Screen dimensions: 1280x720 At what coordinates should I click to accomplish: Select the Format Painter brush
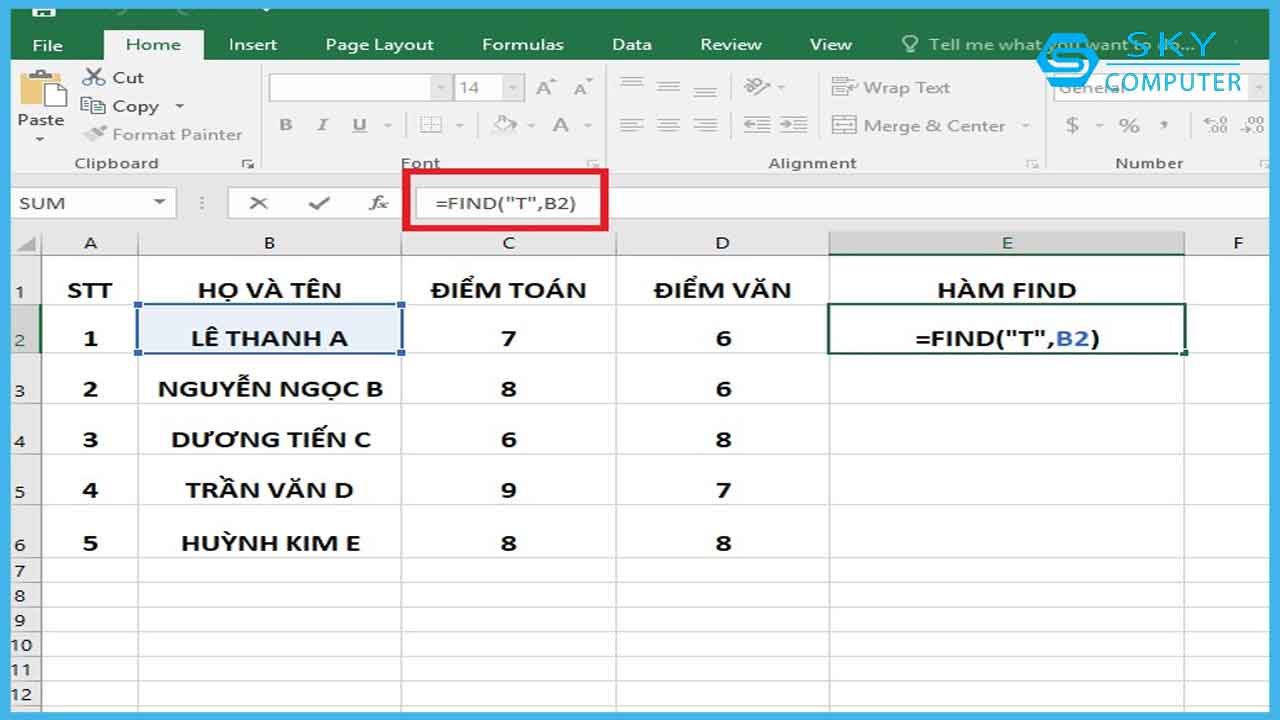95,134
